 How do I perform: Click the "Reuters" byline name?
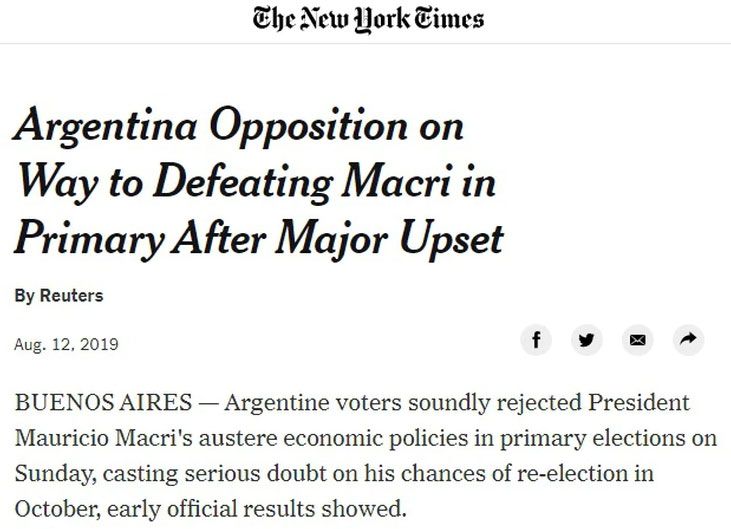tap(71, 296)
